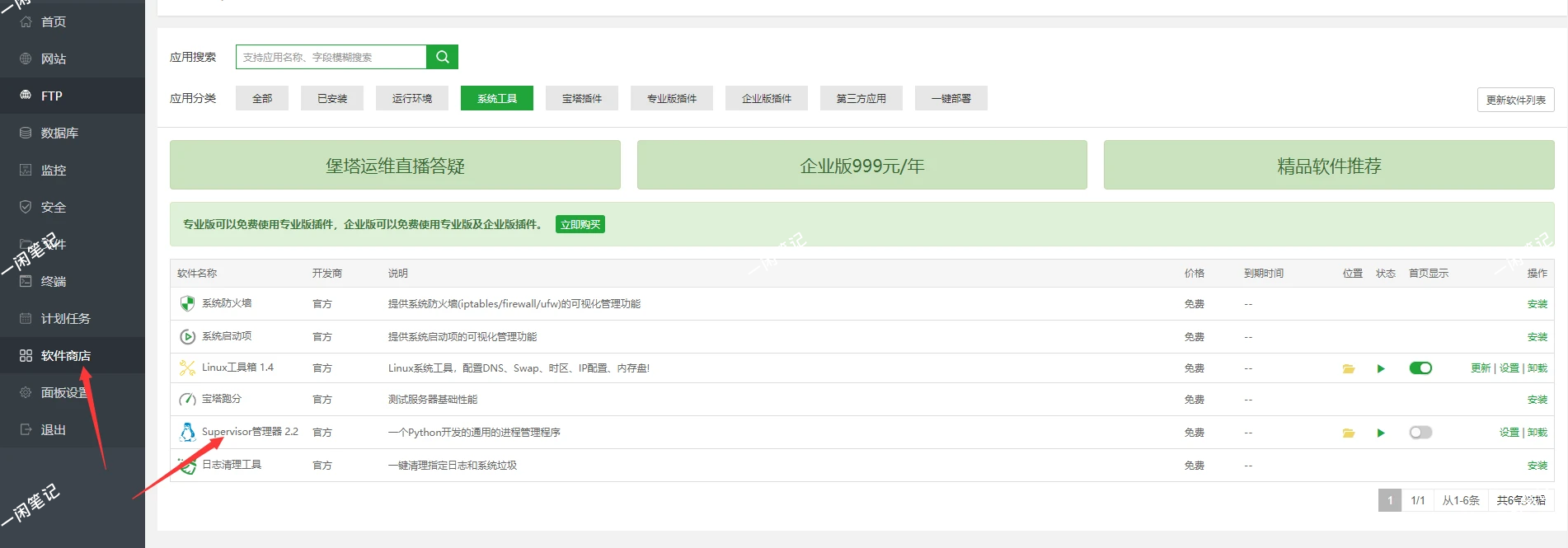Open the 企业版999元/年 banner
Image resolution: width=1568 pixels, height=548 pixels.
(x=861, y=165)
